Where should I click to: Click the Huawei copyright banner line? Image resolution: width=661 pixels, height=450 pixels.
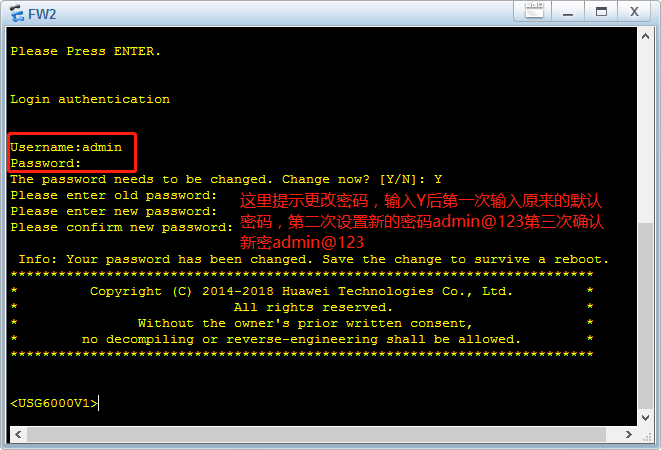click(301, 291)
